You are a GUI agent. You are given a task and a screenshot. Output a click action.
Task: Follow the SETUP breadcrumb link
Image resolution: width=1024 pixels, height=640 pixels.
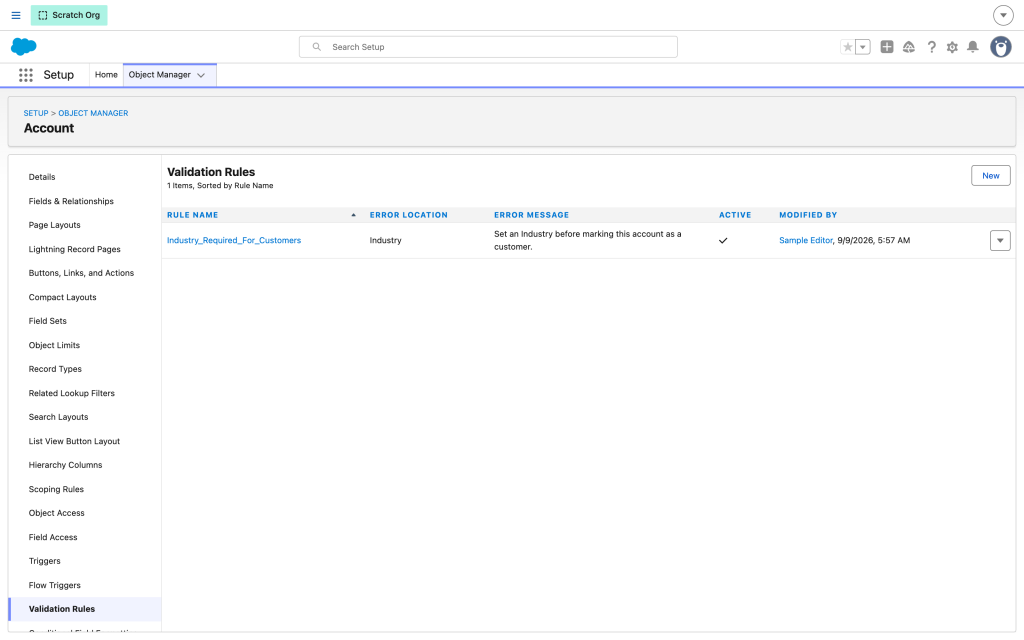tap(36, 113)
